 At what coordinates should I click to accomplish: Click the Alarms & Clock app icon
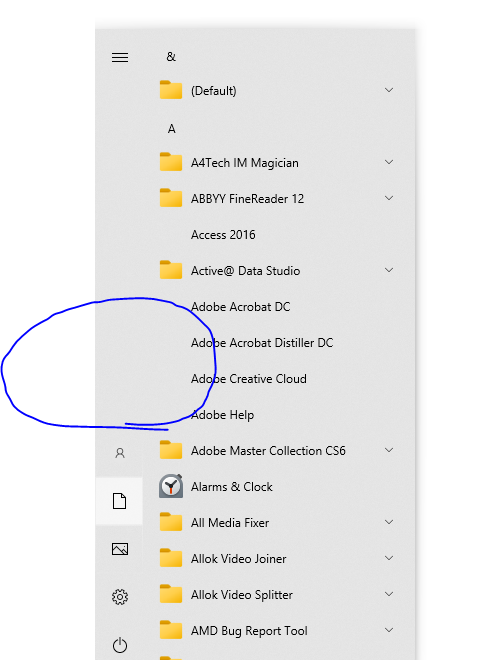[x=171, y=486]
